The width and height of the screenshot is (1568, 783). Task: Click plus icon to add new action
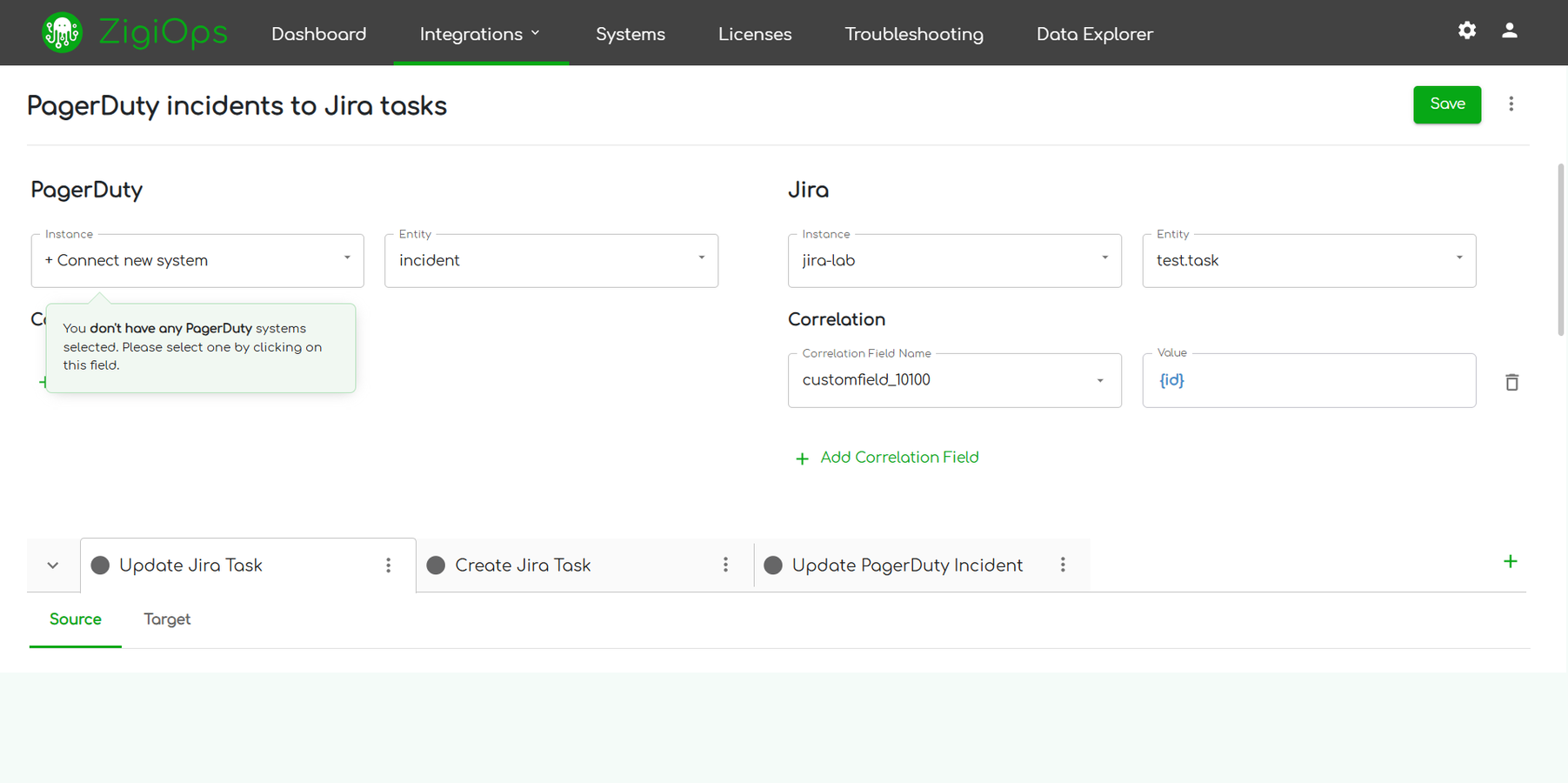[1511, 562]
